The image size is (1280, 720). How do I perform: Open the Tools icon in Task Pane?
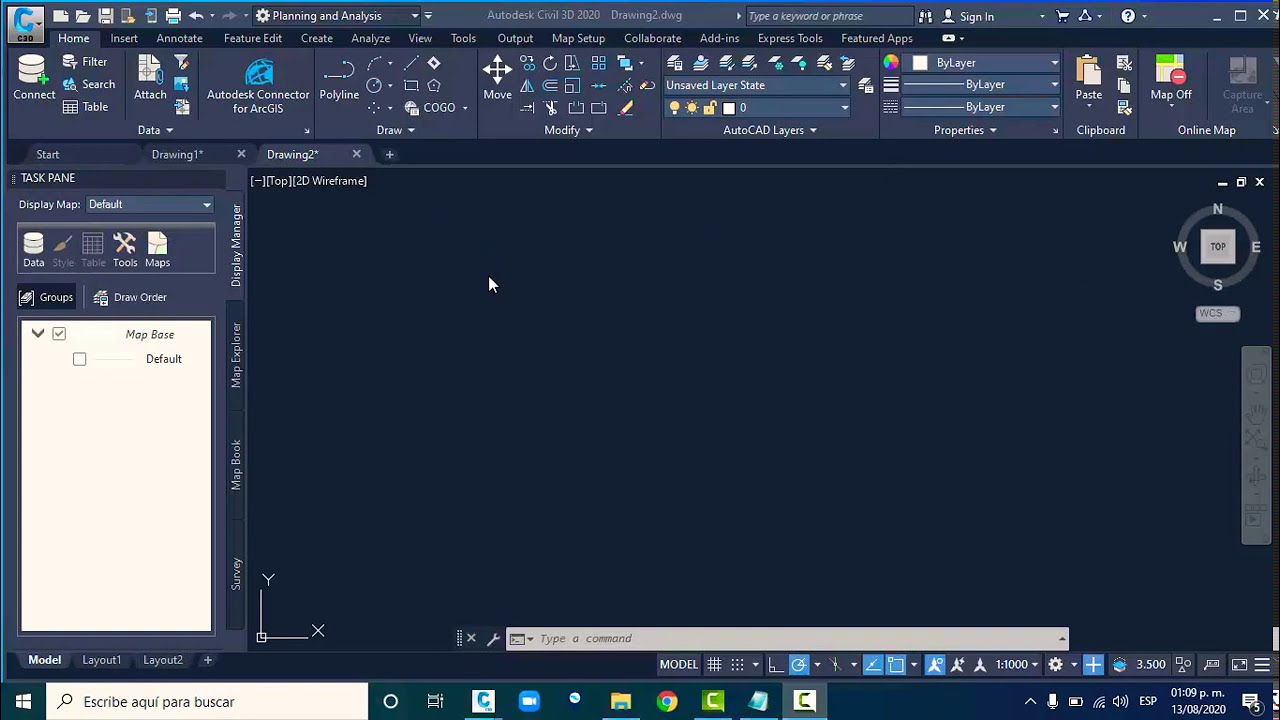click(x=125, y=250)
